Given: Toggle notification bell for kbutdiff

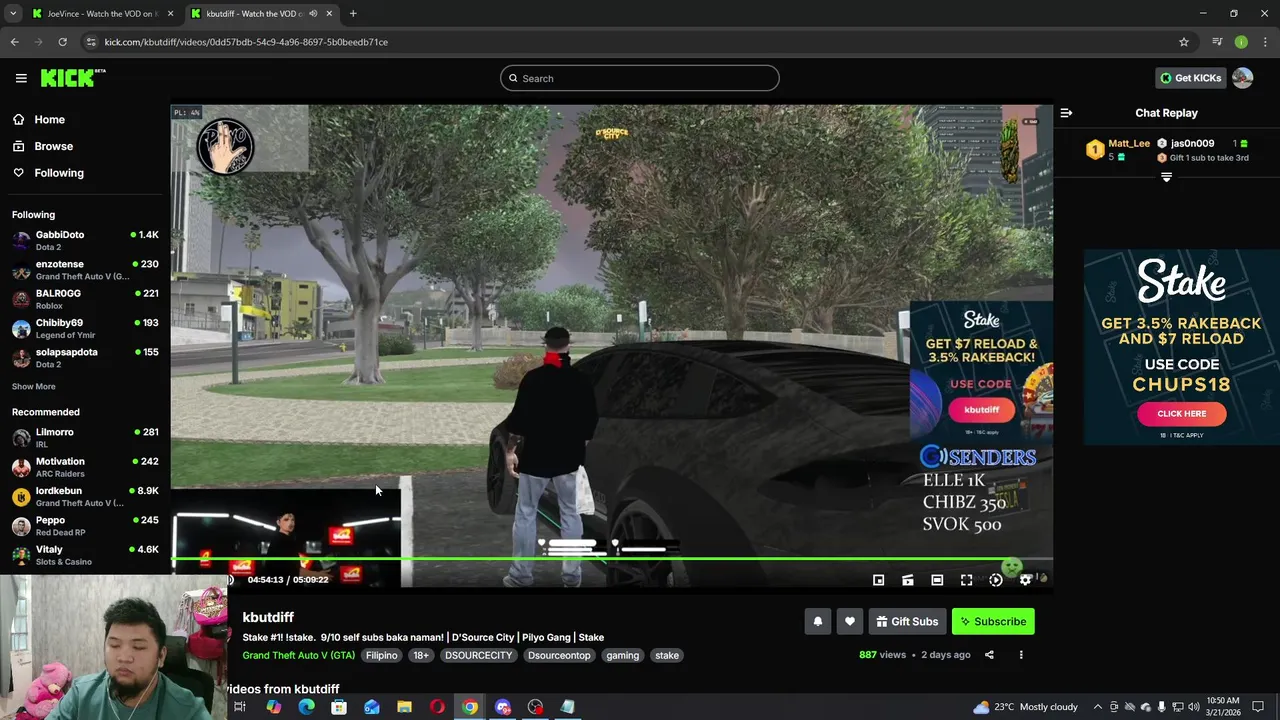Looking at the screenshot, I should click(817, 621).
